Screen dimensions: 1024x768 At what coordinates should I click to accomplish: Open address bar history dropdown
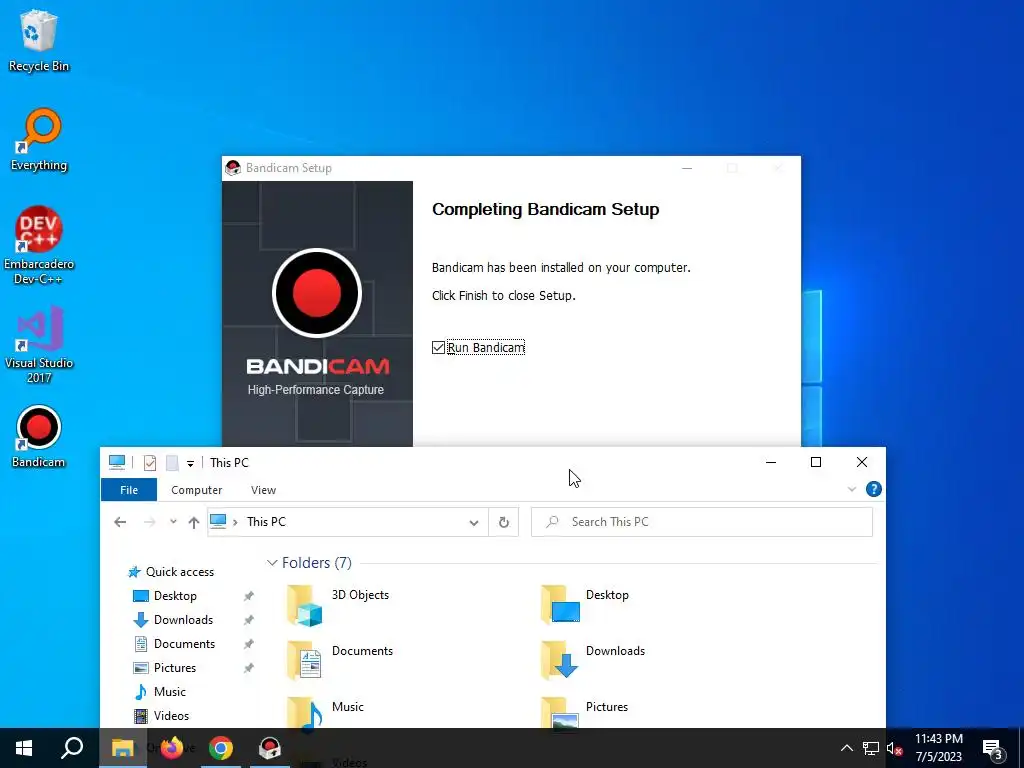coord(473,522)
